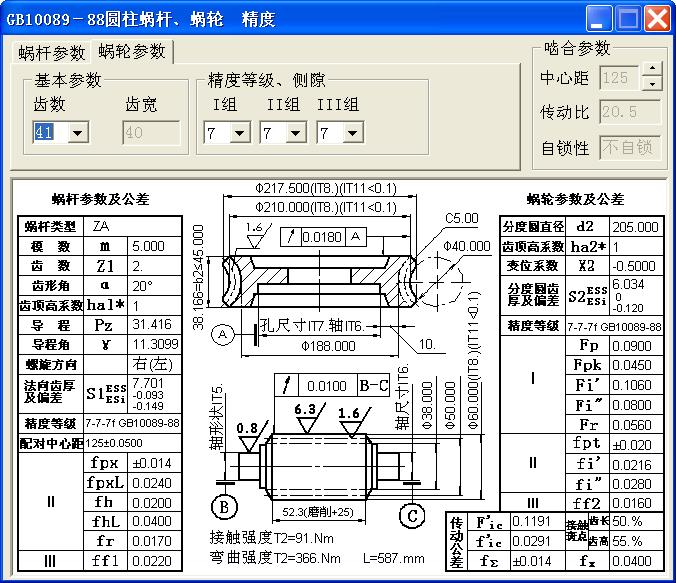Close the GB10089-88 precision window
676x583 pixels.
pos(657,19)
